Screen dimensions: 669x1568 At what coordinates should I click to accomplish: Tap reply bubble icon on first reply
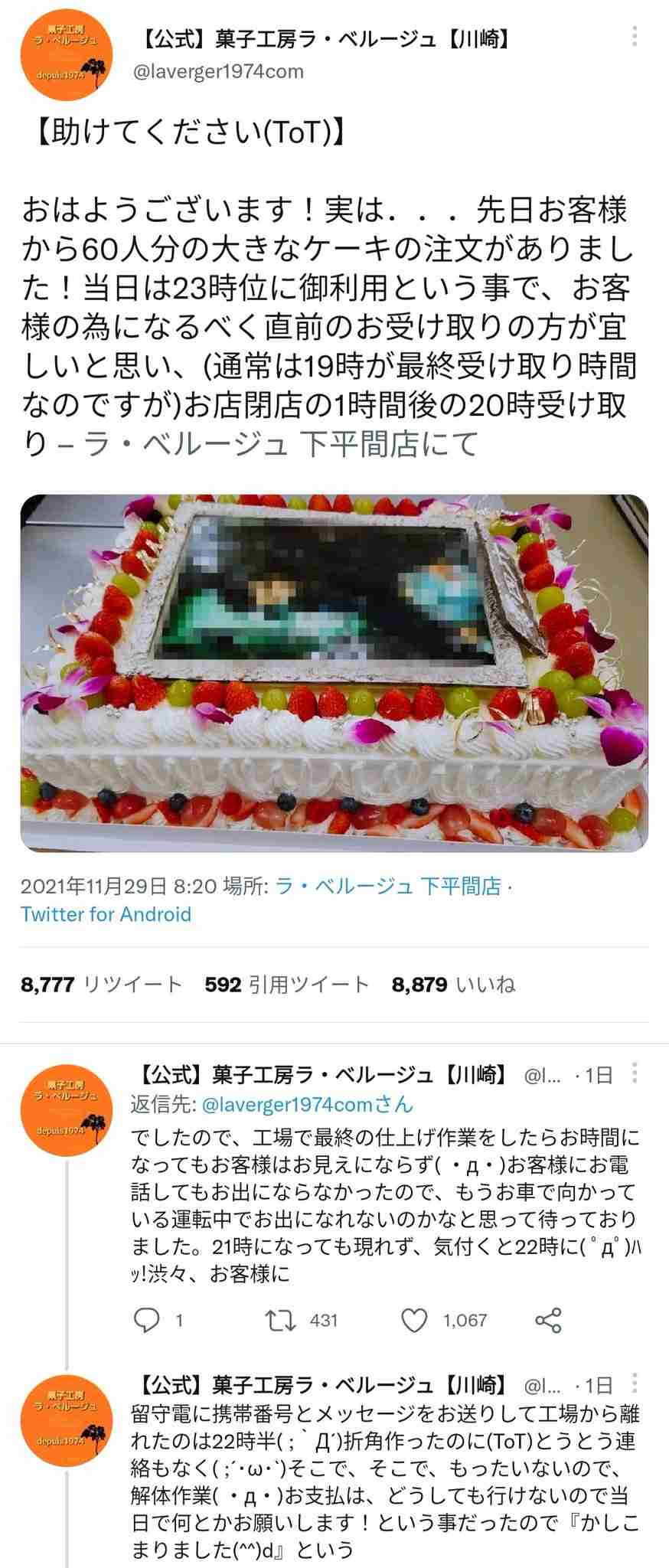[x=147, y=1320]
